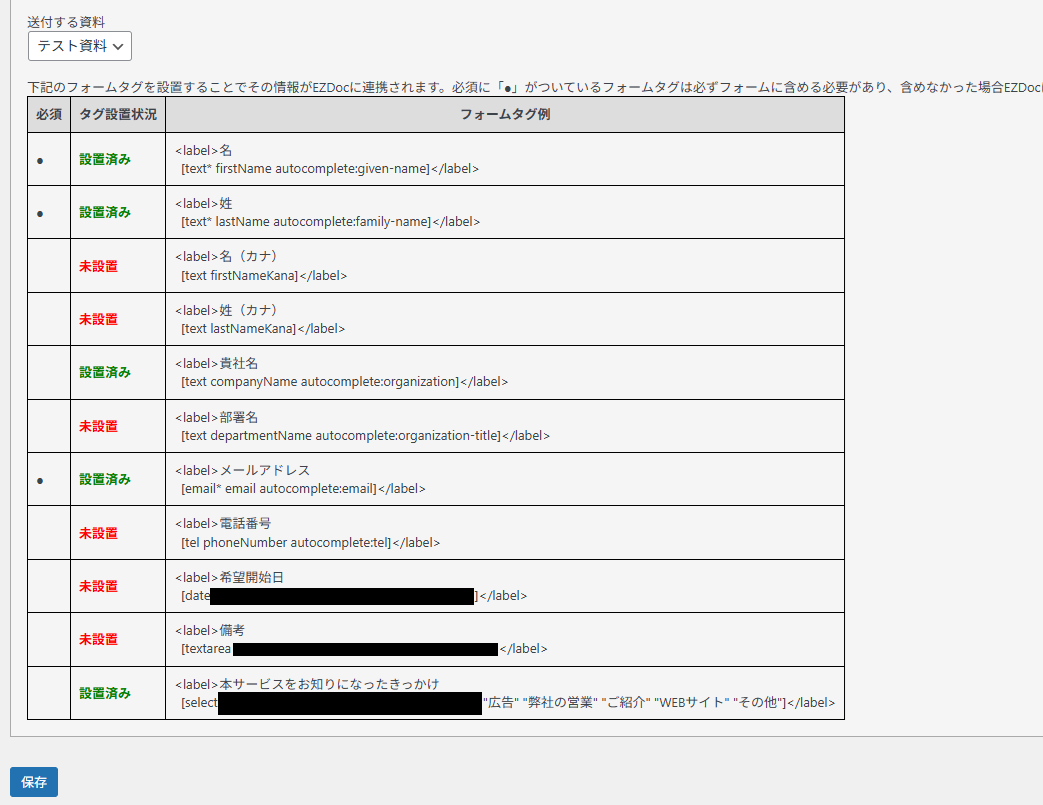Viewport: 1043px width, 805px height.
Task: Click the dropdown chevron next to テスト資料
Action: (x=117, y=45)
